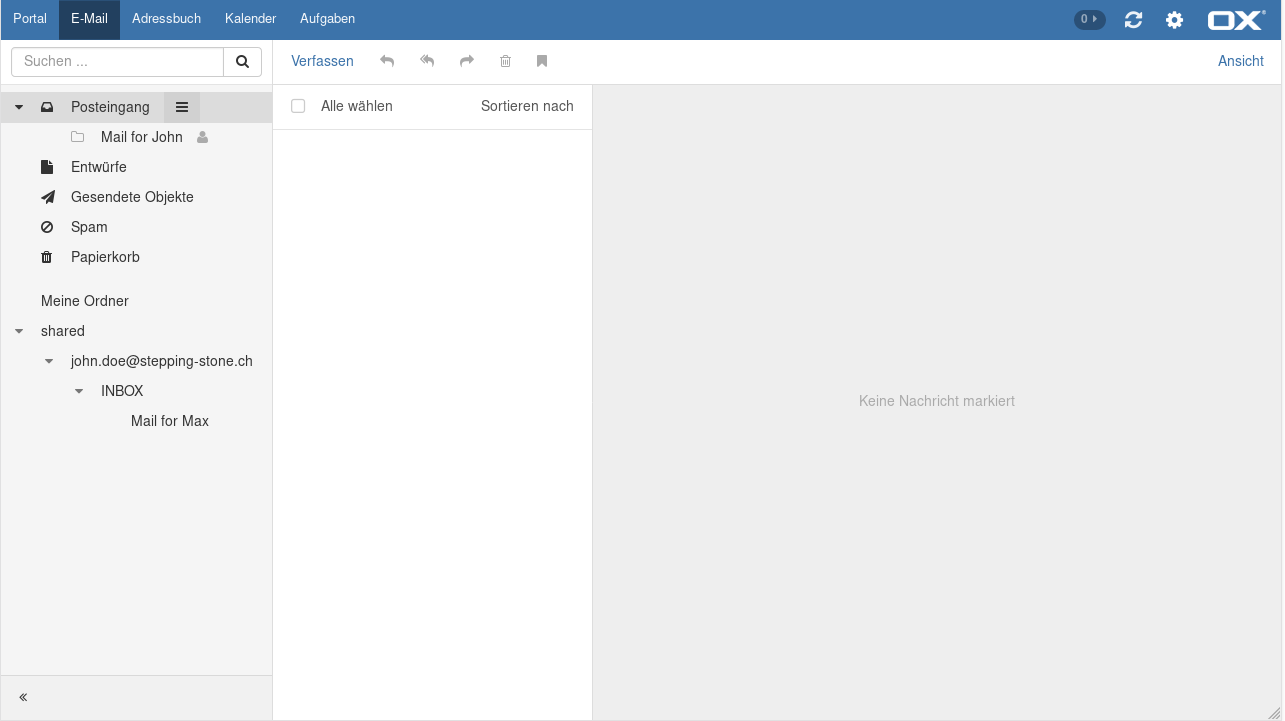Open settings via the gear icon

(x=1174, y=20)
